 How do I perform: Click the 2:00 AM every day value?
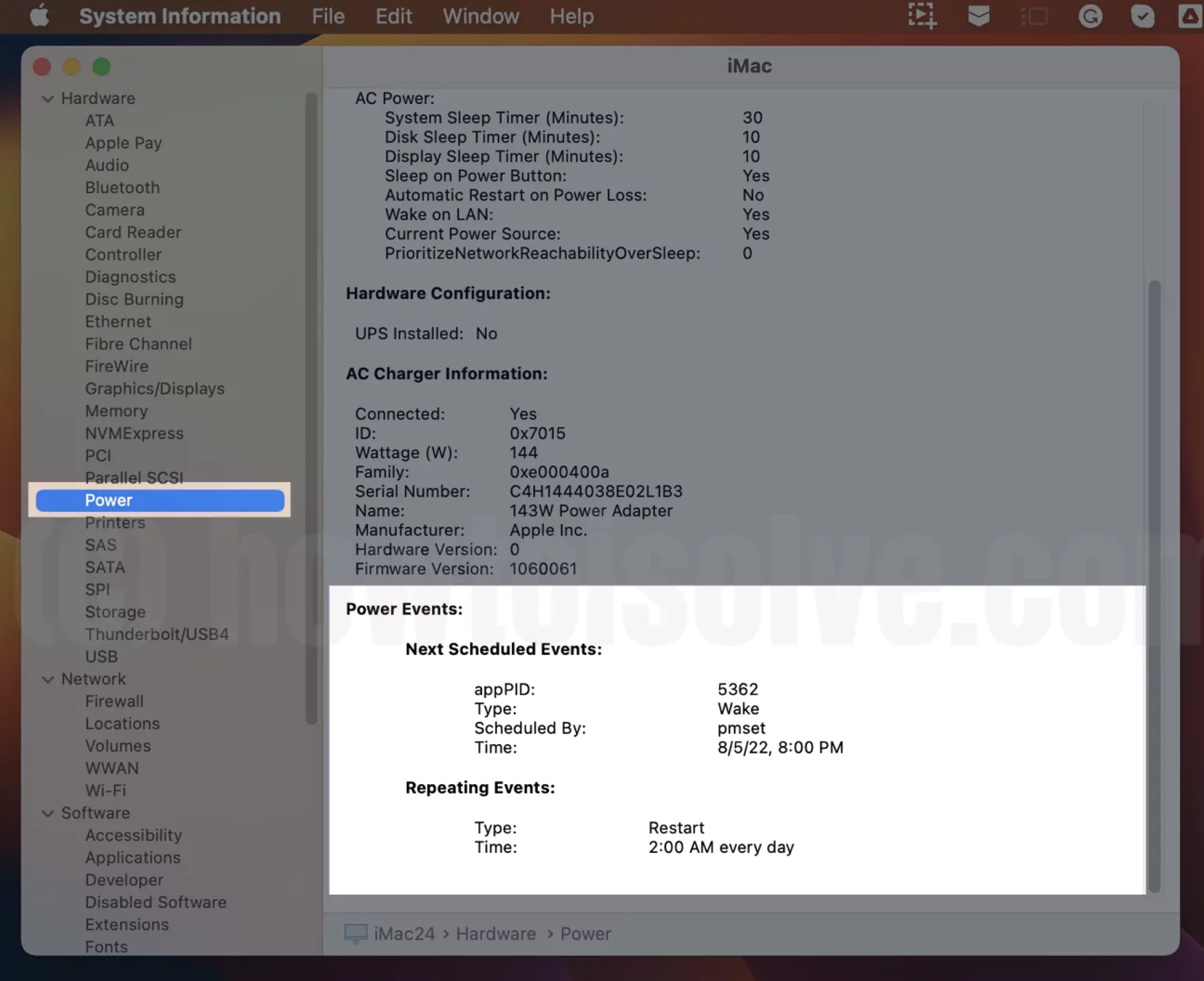tap(721, 847)
